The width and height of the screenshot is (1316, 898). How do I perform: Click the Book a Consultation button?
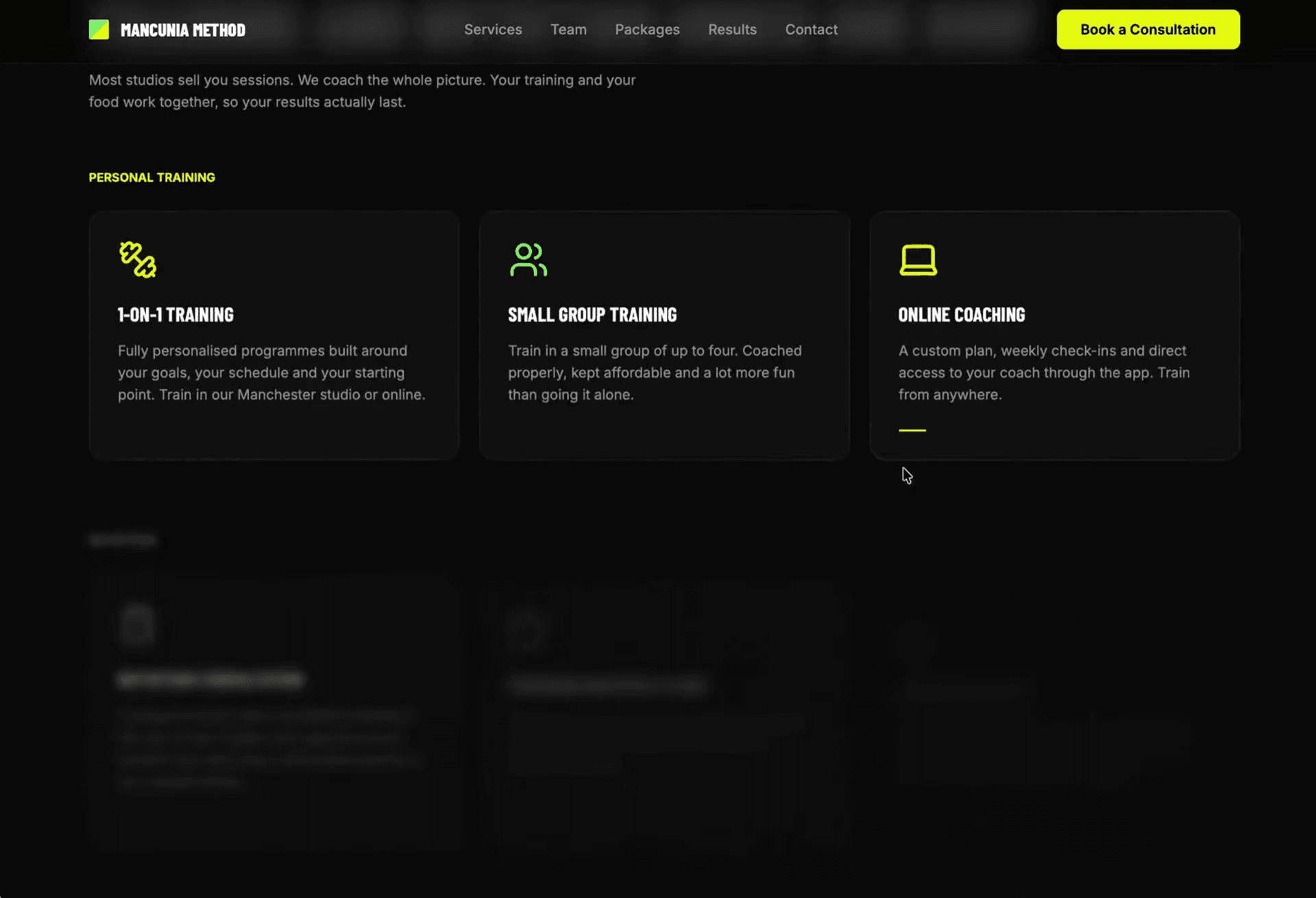point(1148,29)
